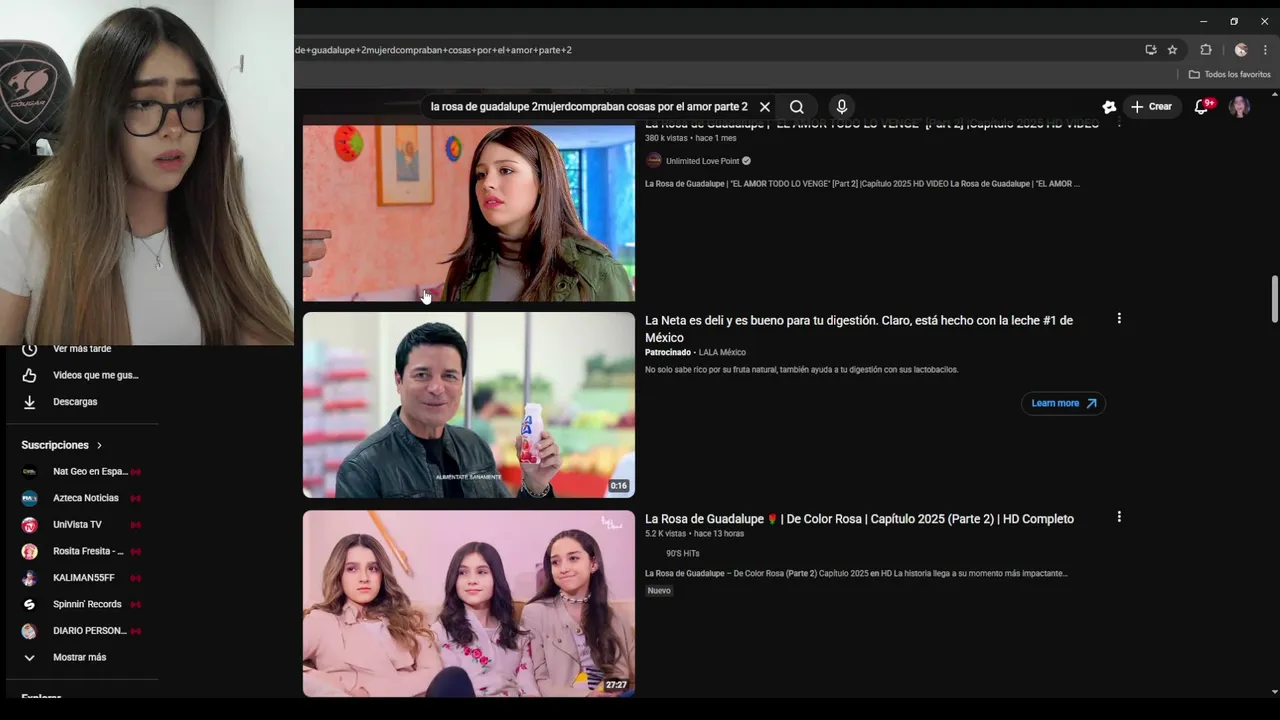
Task: Open the Crear menu
Action: click(x=1151, y=107)
